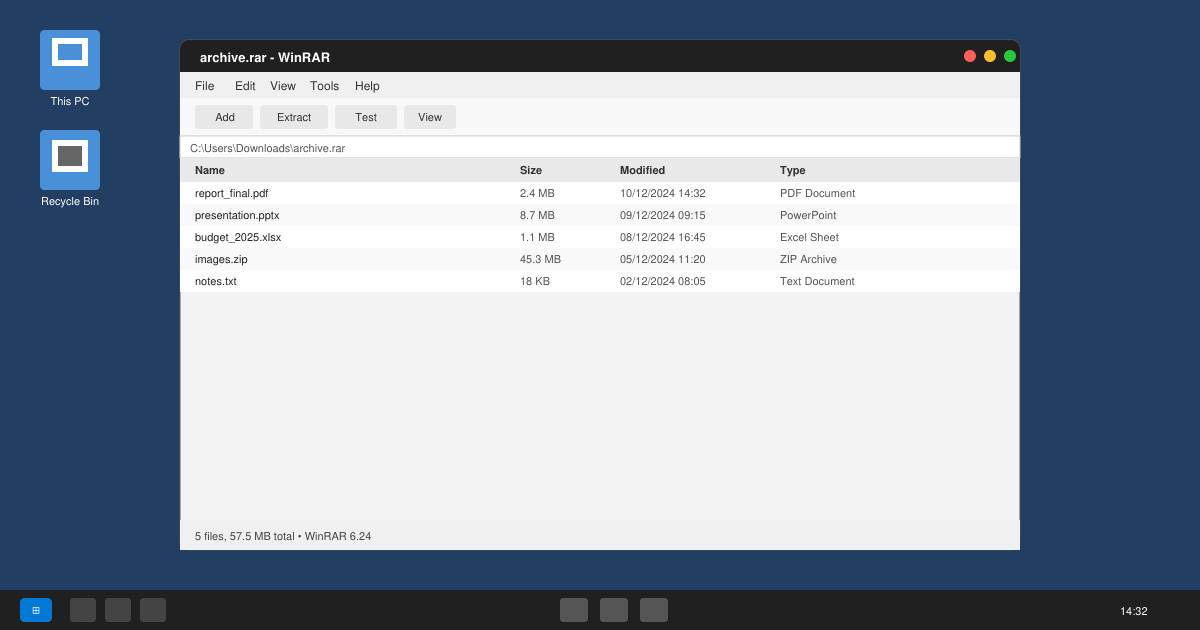Minimize WinRAR using the yellow button

tap(990, 56)
